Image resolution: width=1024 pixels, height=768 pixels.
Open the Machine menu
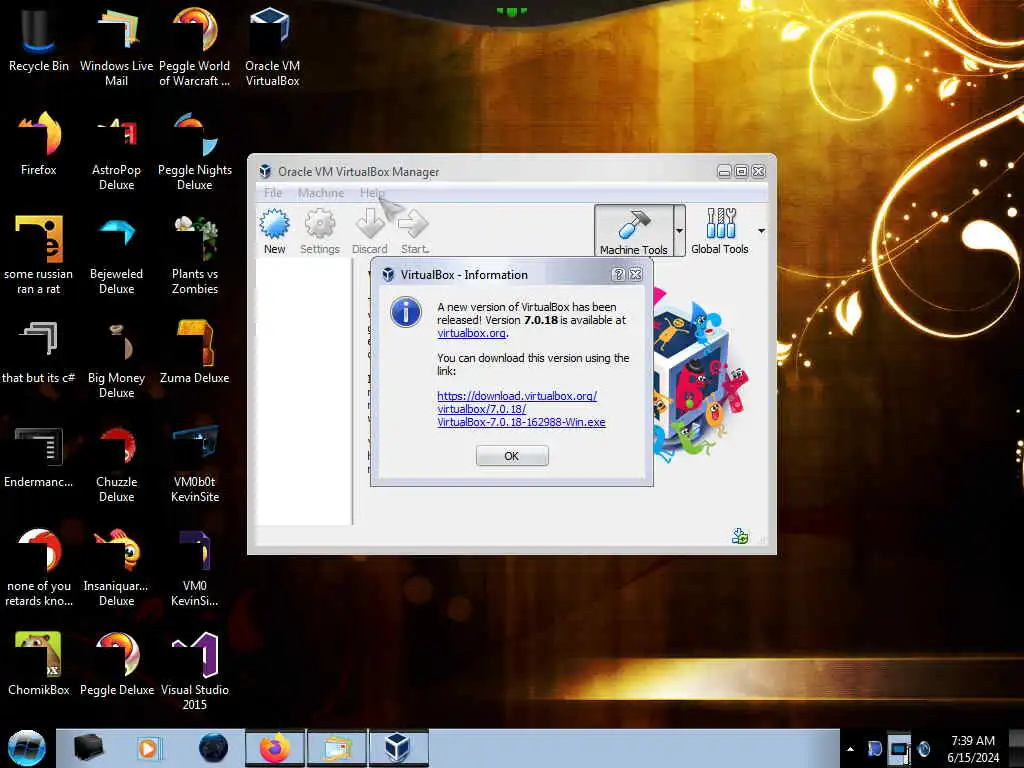[x=321, y=193]
